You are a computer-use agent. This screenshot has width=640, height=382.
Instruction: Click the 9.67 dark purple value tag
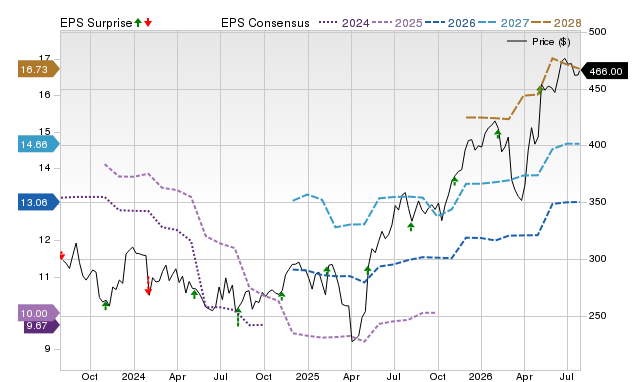tap(41, 326)
